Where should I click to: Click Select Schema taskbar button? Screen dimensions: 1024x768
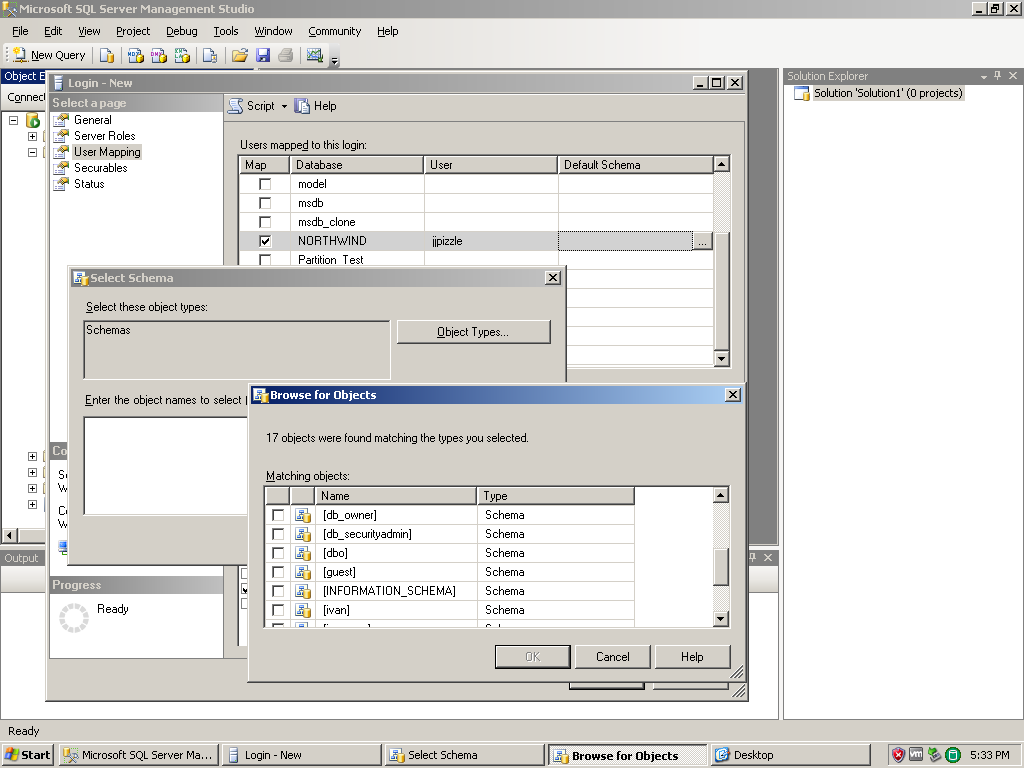coord(464,755)
